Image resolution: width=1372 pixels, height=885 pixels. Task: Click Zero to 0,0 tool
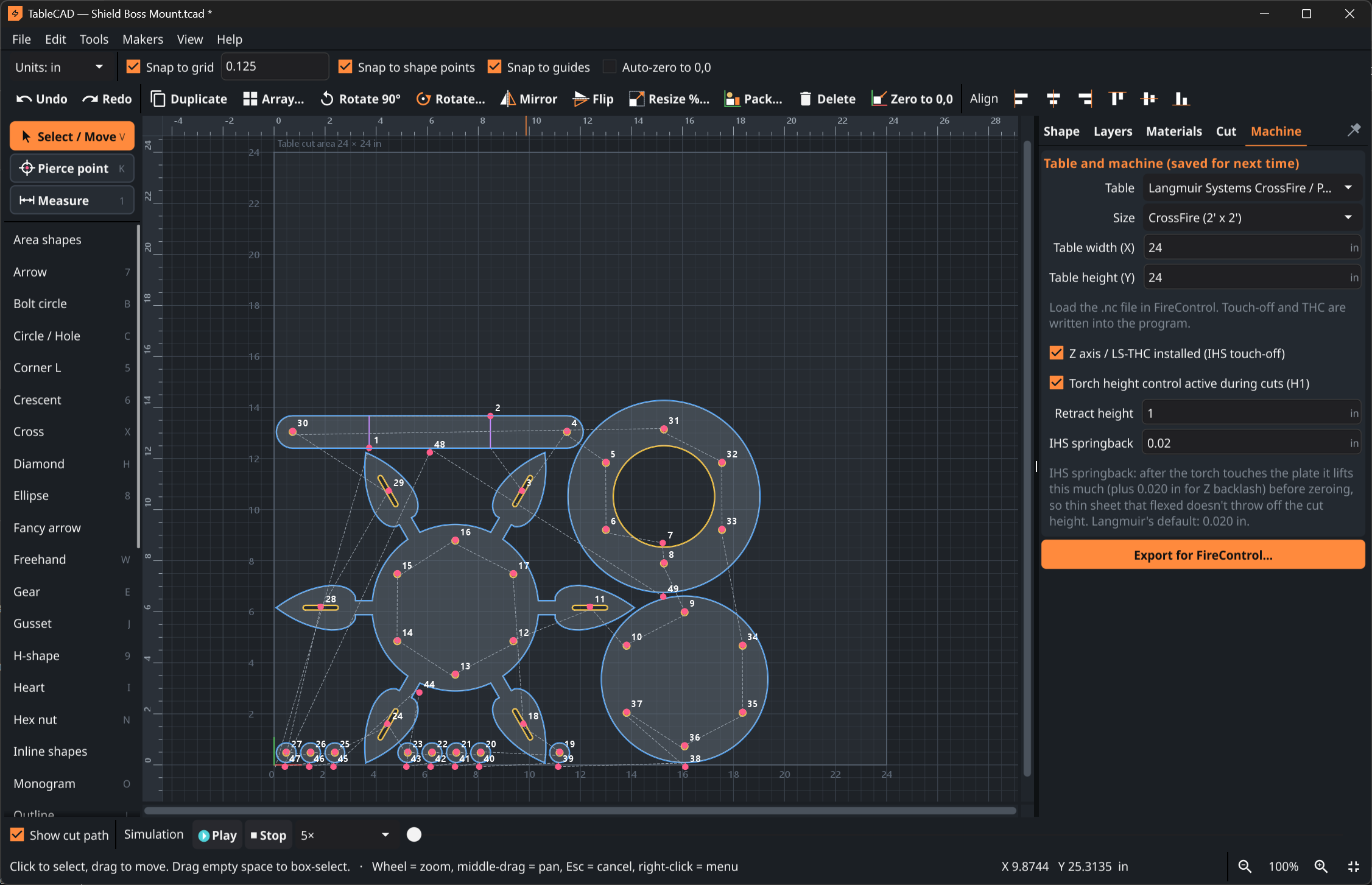coord(912,99)
